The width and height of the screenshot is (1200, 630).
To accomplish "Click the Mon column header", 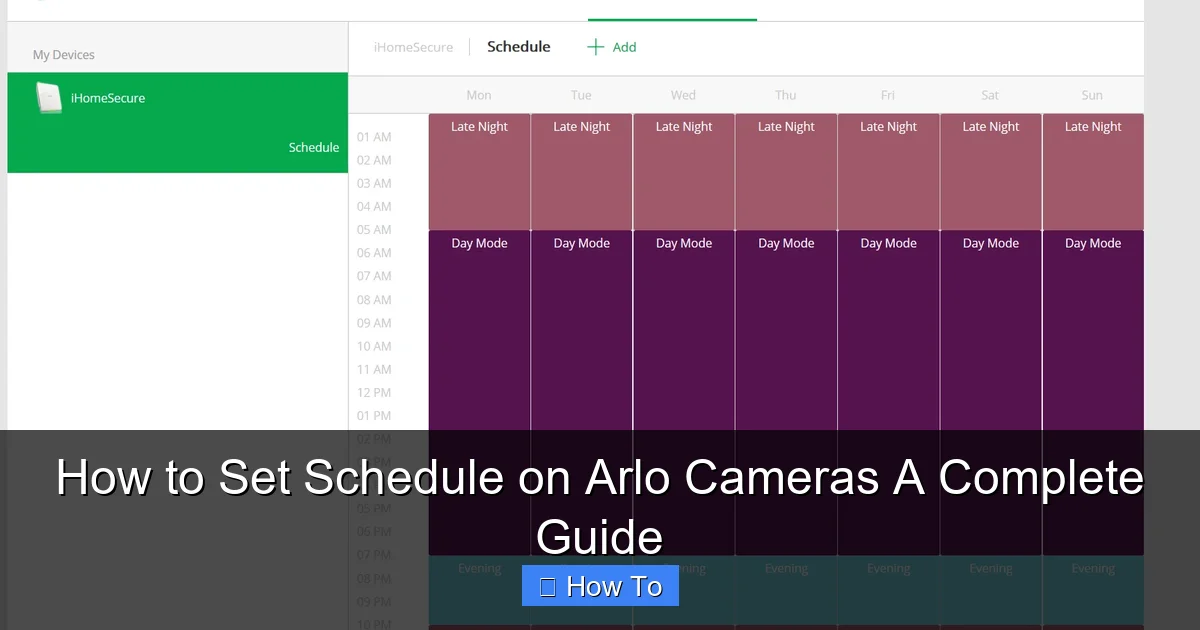I will pos(478,94).
